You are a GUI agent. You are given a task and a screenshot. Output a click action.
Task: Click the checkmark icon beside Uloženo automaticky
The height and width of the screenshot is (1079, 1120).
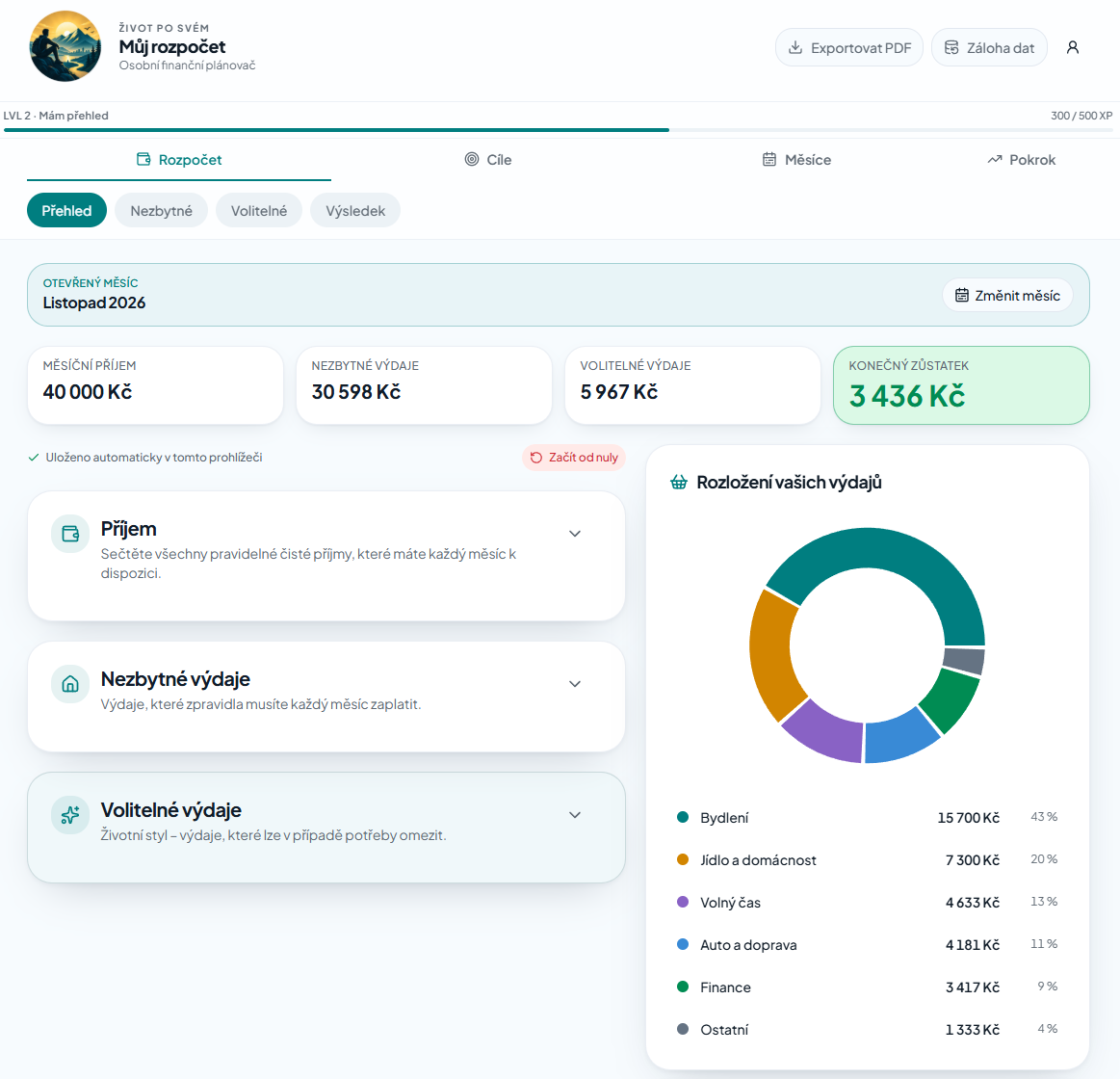[x=33, y=458]
